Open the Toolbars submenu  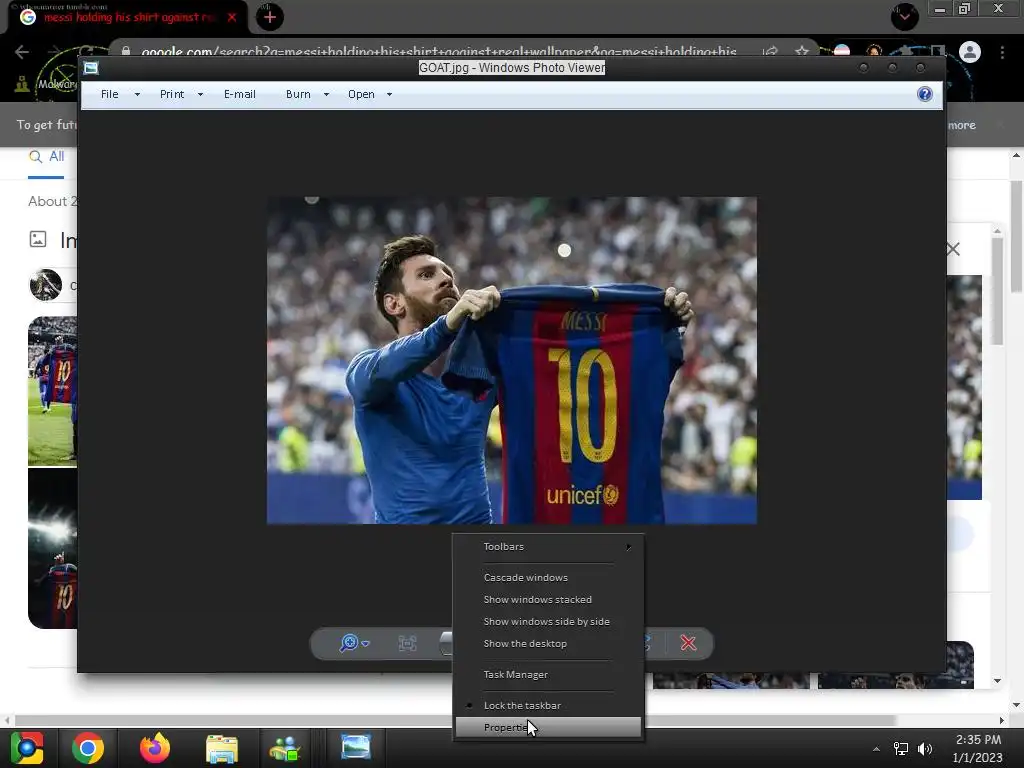[549, 547]
